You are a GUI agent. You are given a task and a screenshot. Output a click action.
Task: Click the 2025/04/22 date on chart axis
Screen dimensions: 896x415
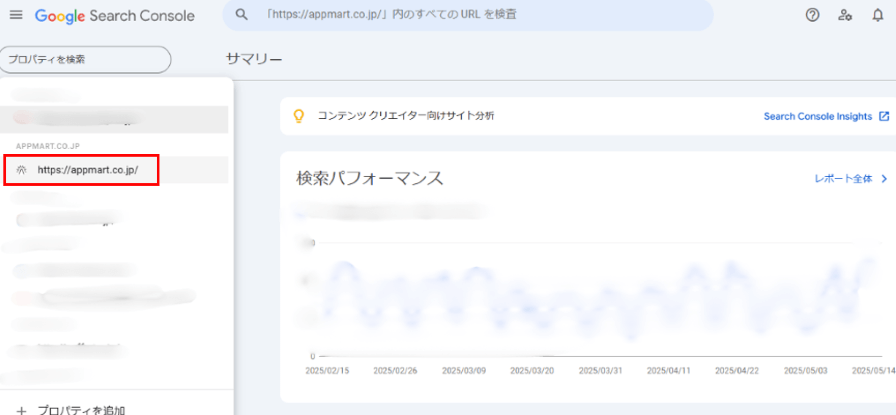(x=737, y=370)
